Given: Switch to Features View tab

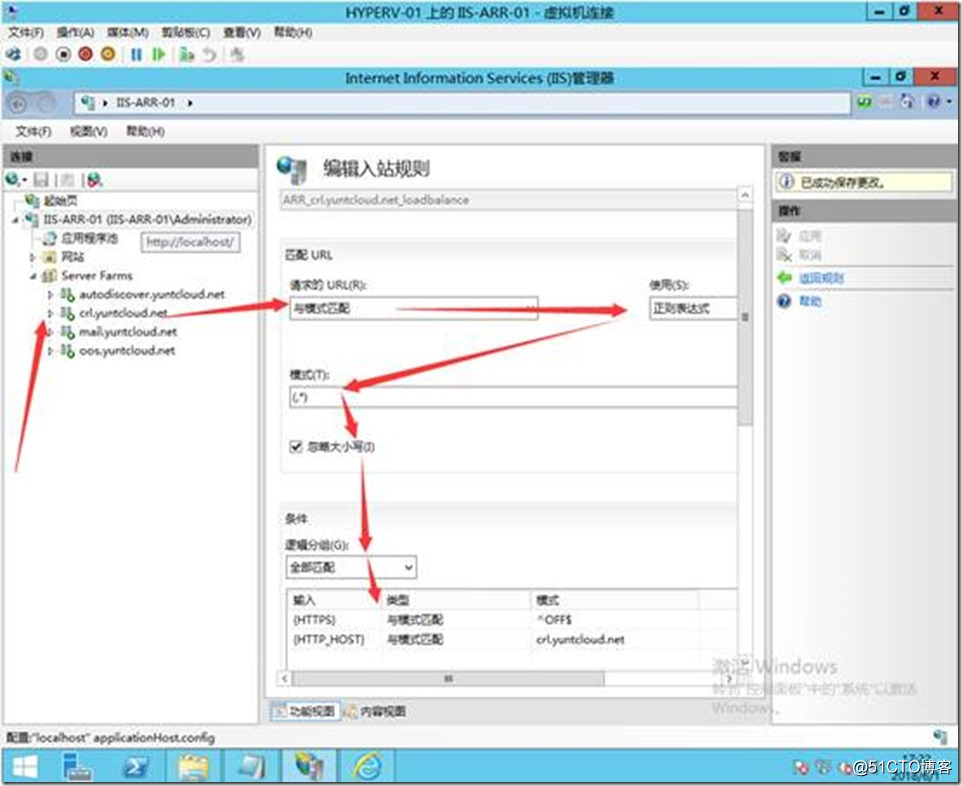Looking at the screenshot, I should (x=305, y=711).
